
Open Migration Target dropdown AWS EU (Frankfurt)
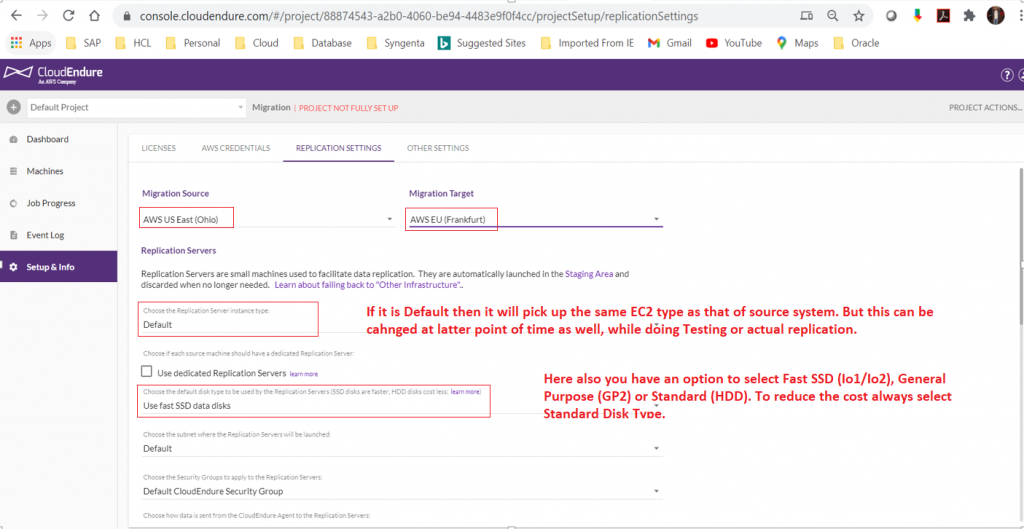535,219
